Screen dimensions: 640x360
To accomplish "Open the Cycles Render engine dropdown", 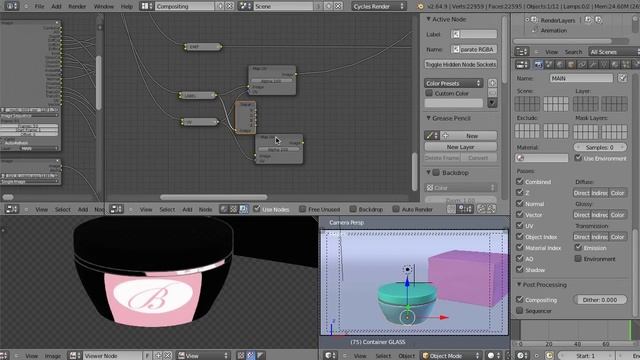I will (379, 6).
